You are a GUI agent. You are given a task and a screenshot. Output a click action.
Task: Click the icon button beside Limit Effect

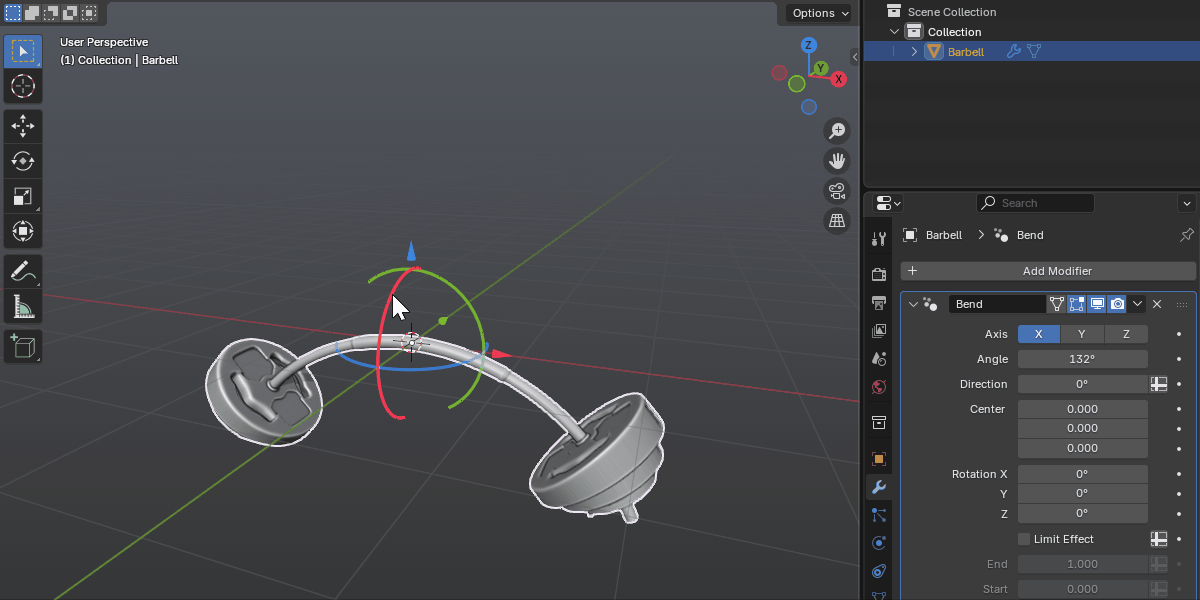pos(1159,539)
